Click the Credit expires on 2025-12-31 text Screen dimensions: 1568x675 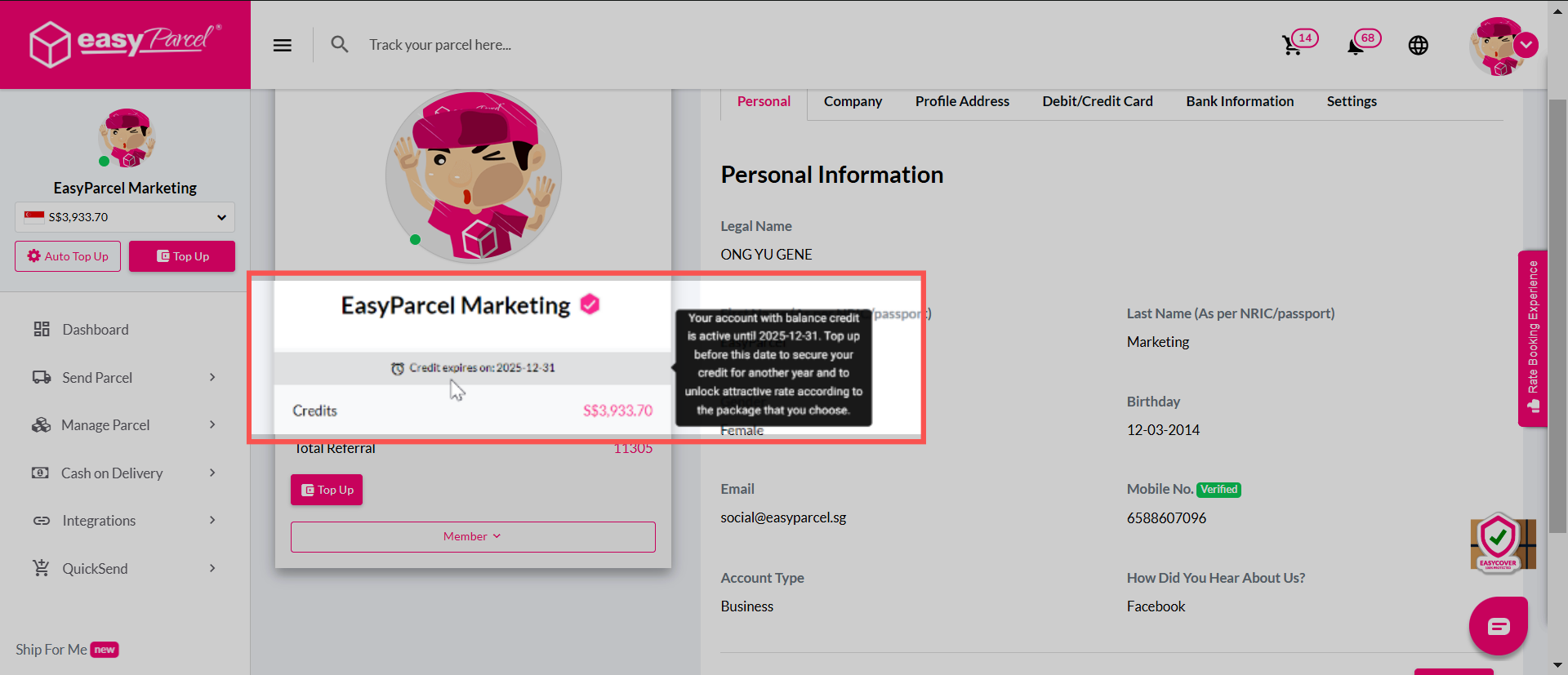click(482, 368)
